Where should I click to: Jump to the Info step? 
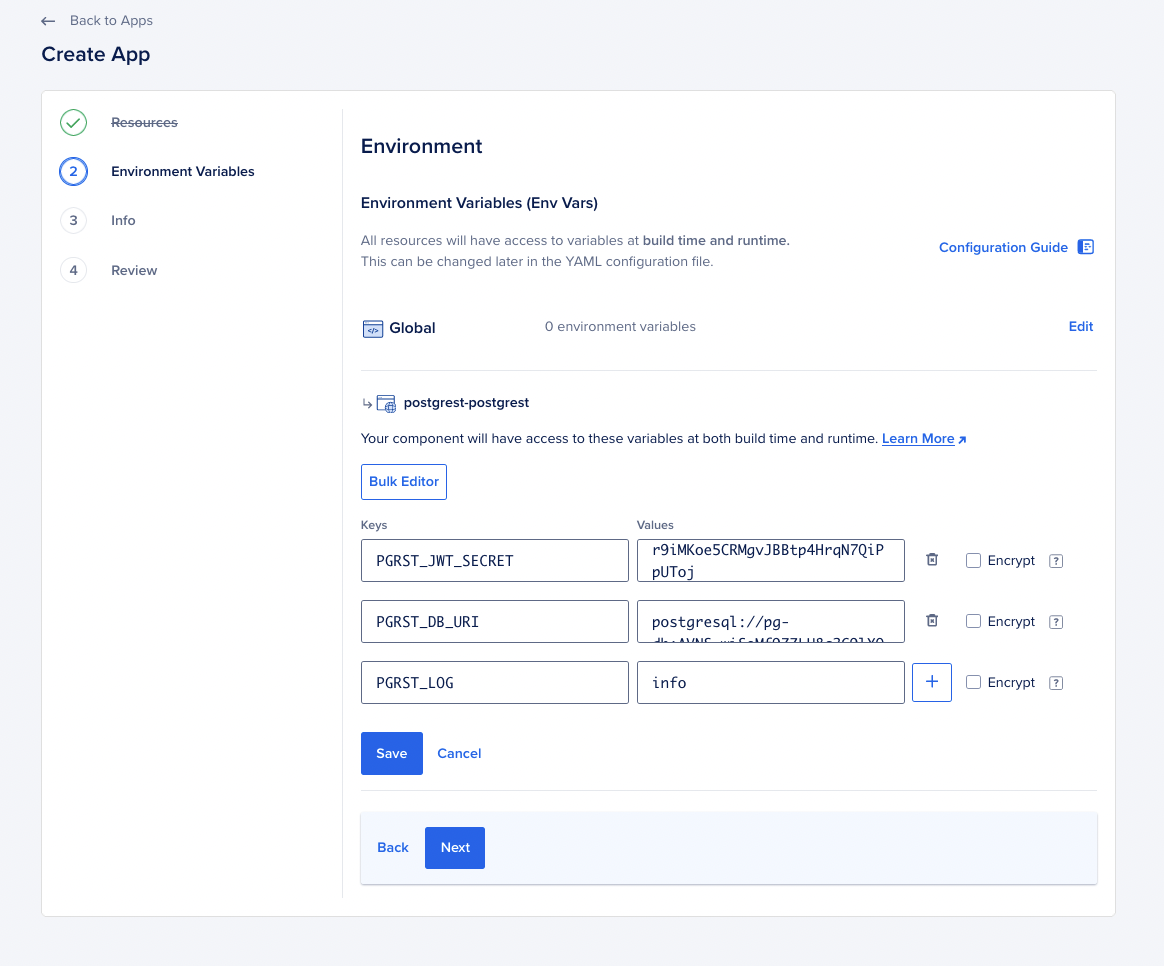(123, 220)
